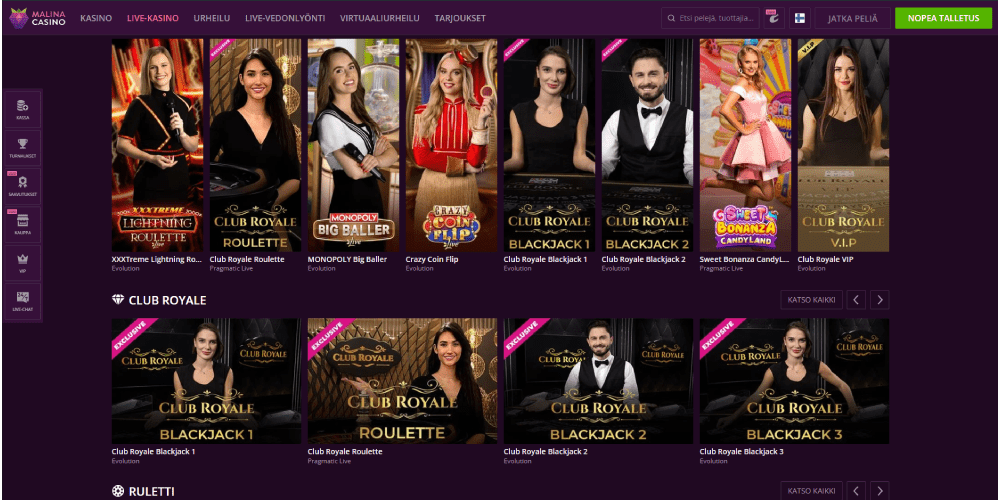Open the Live-Chat support icon
The height and width of the screenshot is (500, 1000).
pyautogui.click(x=23, y=301)
